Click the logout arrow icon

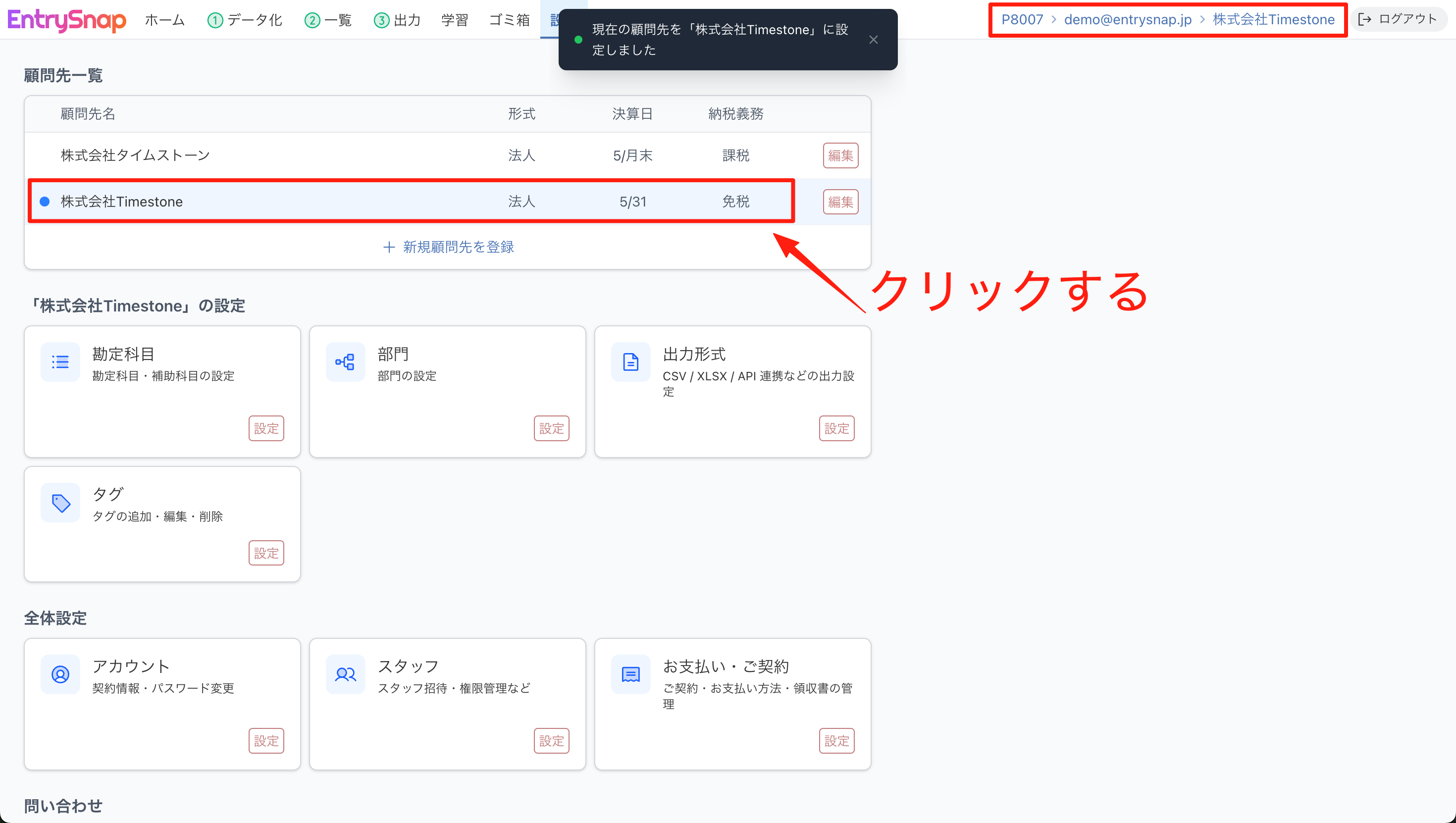[x=1365, y=19]
